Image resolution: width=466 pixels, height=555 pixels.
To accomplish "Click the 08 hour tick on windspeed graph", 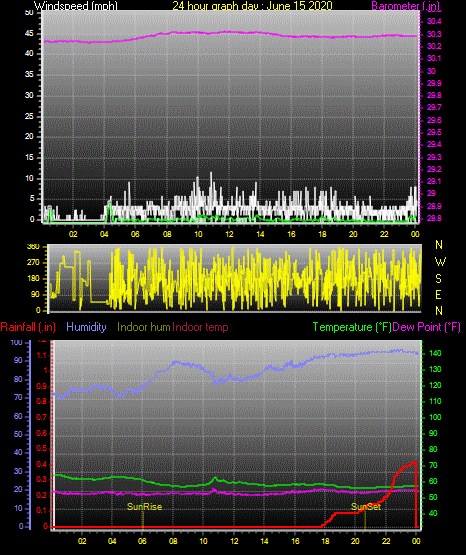I will pyautogui.click(x=167, y=234).
